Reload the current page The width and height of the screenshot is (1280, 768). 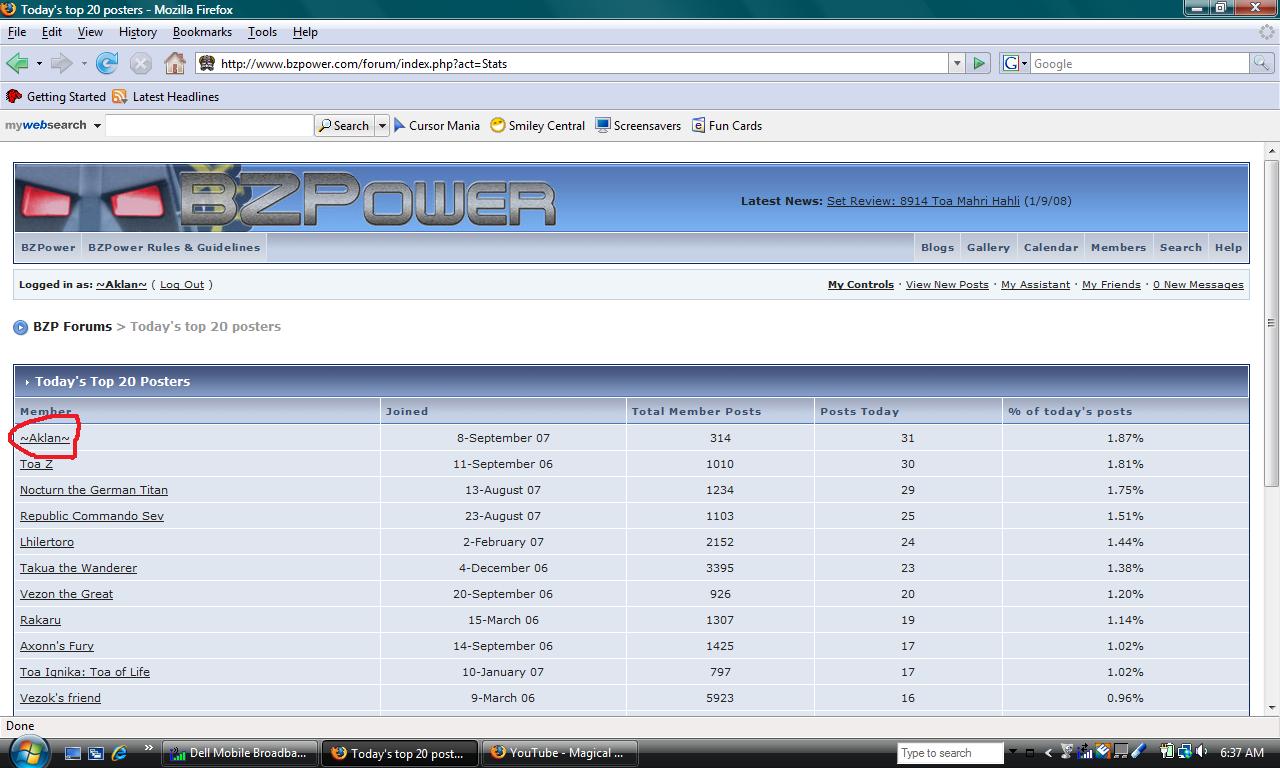(107, 63)
